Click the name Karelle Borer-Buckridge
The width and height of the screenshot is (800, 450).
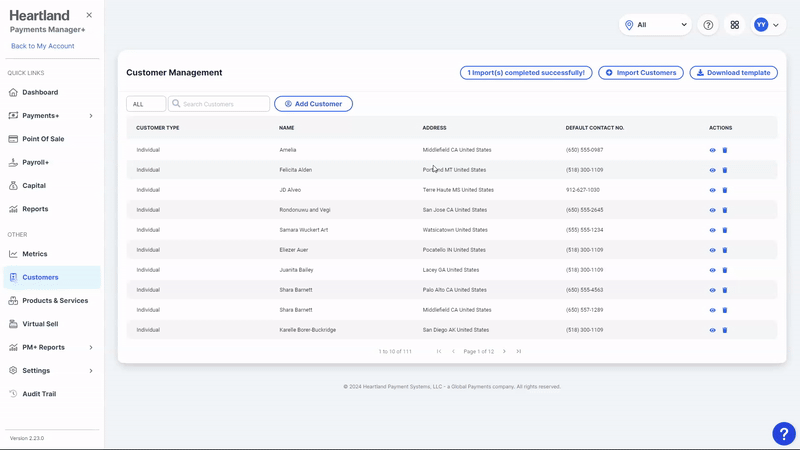point(308,330)
